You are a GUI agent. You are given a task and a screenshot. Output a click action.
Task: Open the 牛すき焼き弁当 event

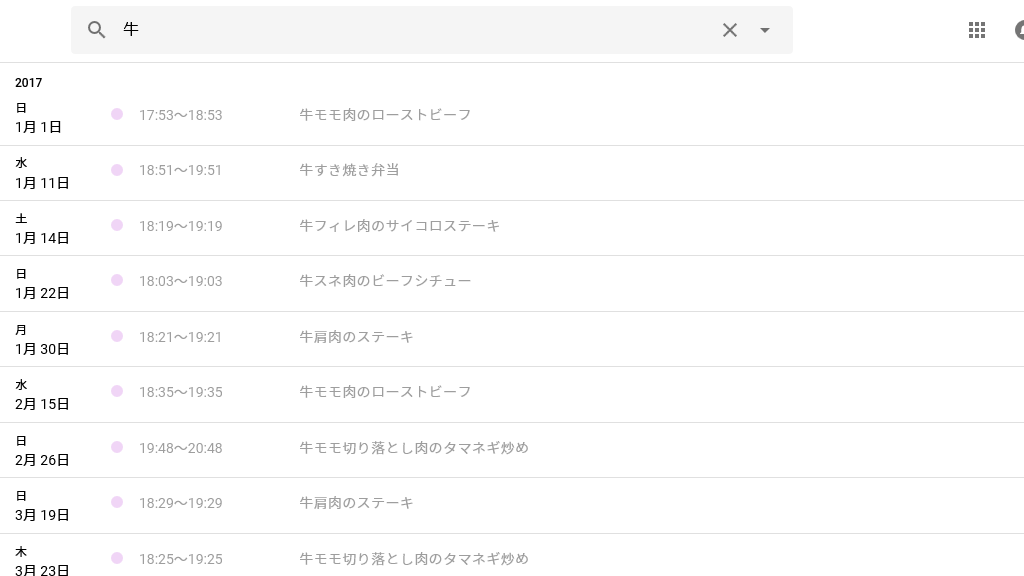coord(349,170)
